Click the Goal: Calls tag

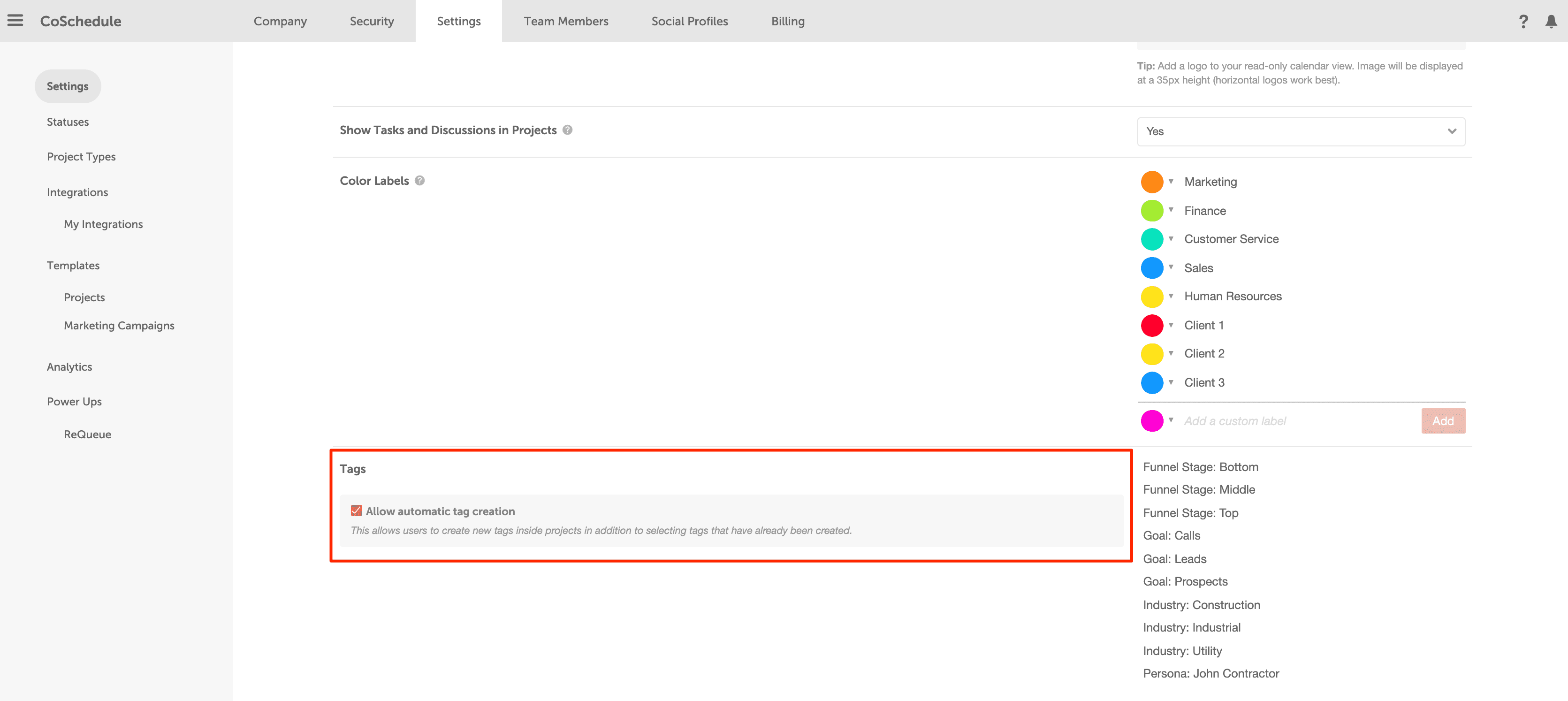[x=1171, y=535]
